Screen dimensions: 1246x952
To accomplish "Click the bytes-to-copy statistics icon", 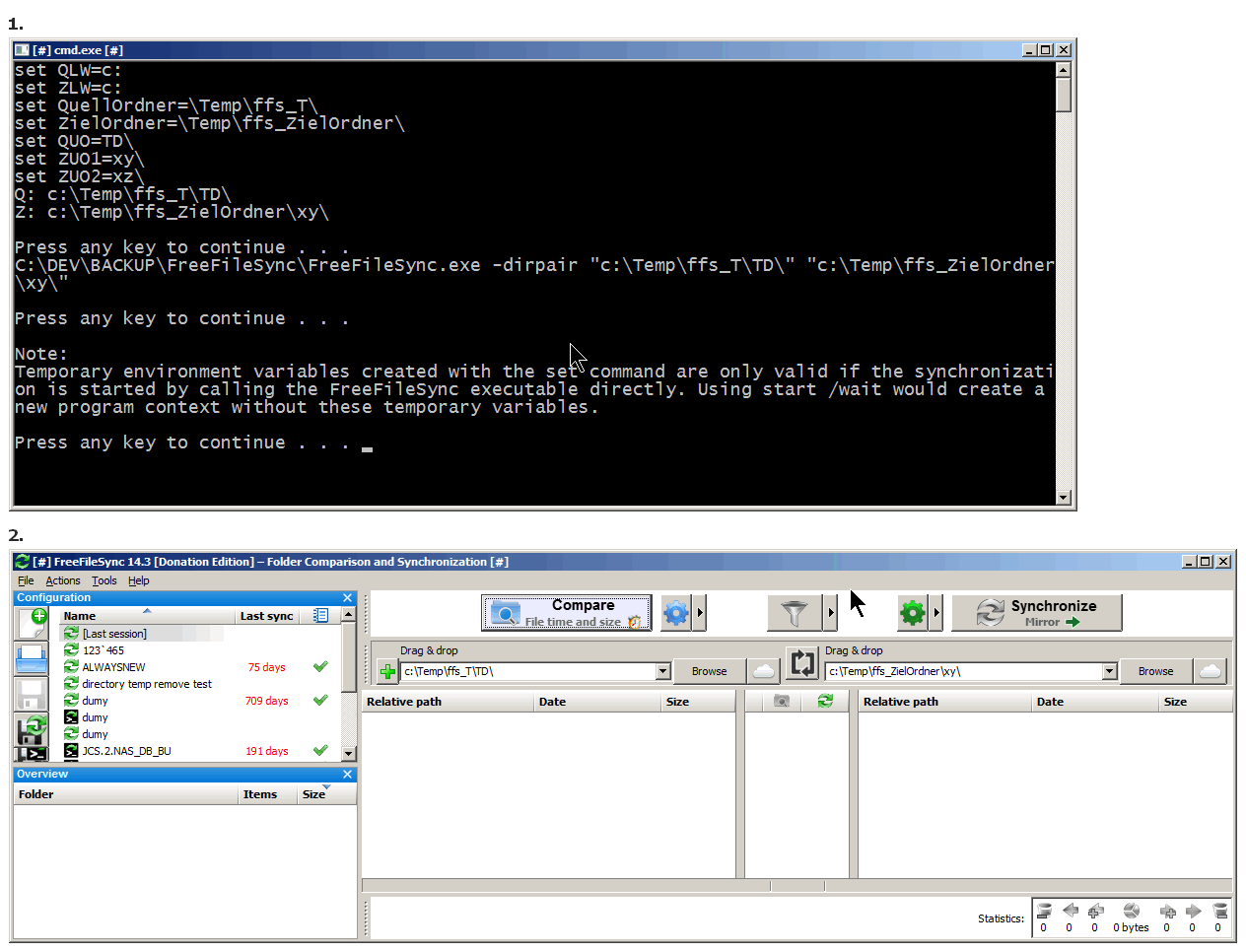I will point(1132,911).
